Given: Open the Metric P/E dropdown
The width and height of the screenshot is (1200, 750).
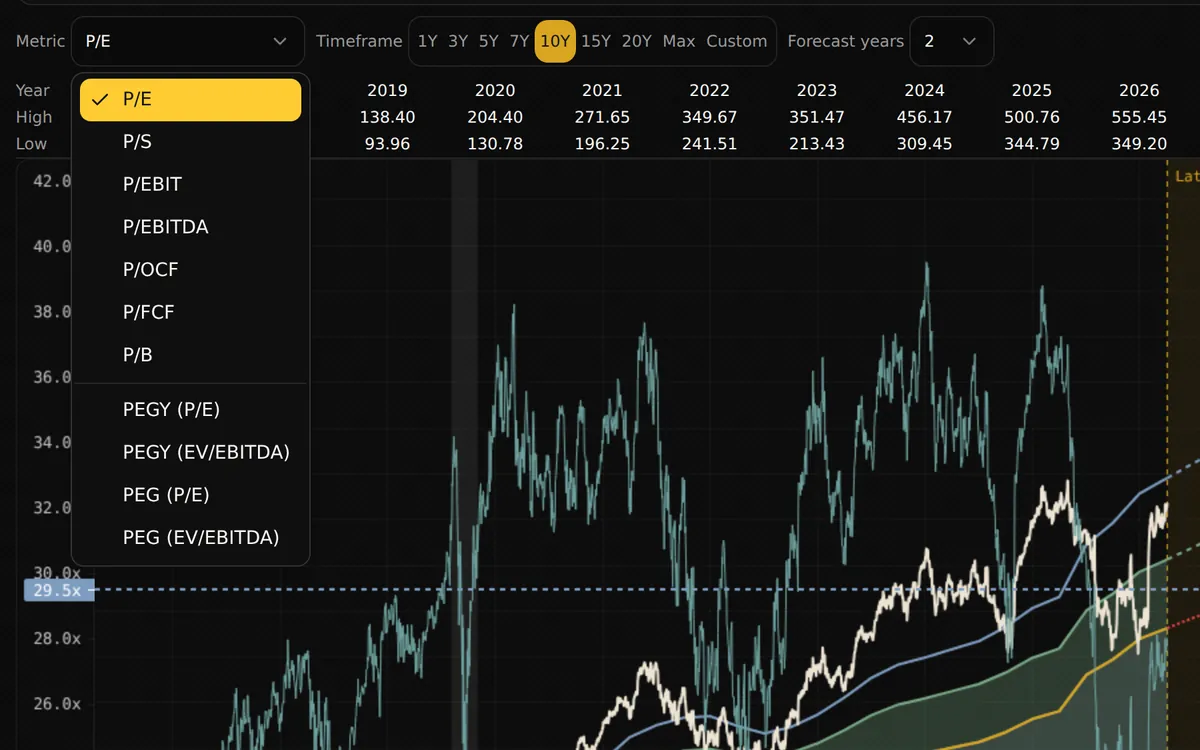Looking at the screenshot, I should click(x=188, y=41).
